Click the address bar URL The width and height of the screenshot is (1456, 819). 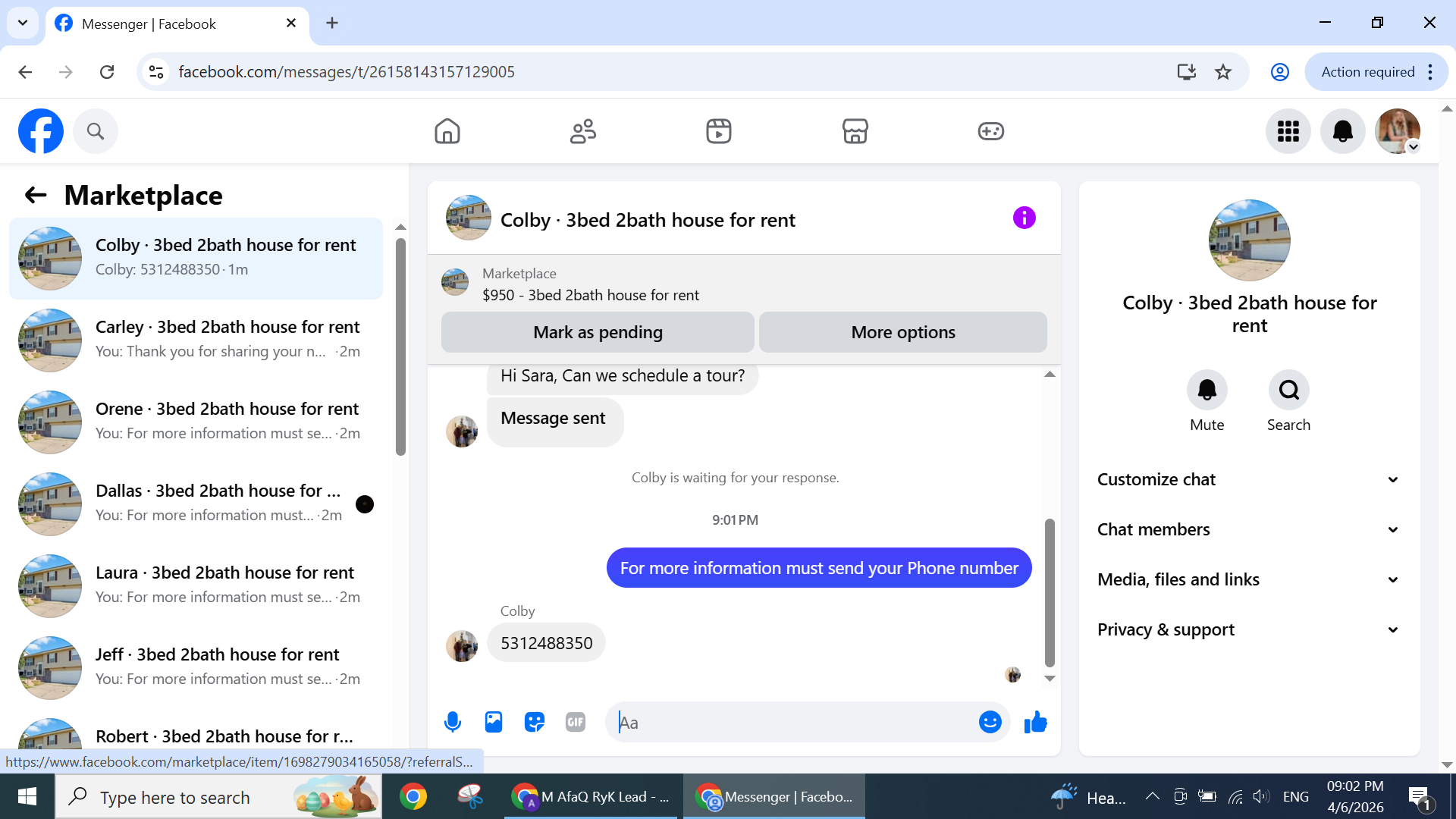pyautogui.click(x=347, y=72)
